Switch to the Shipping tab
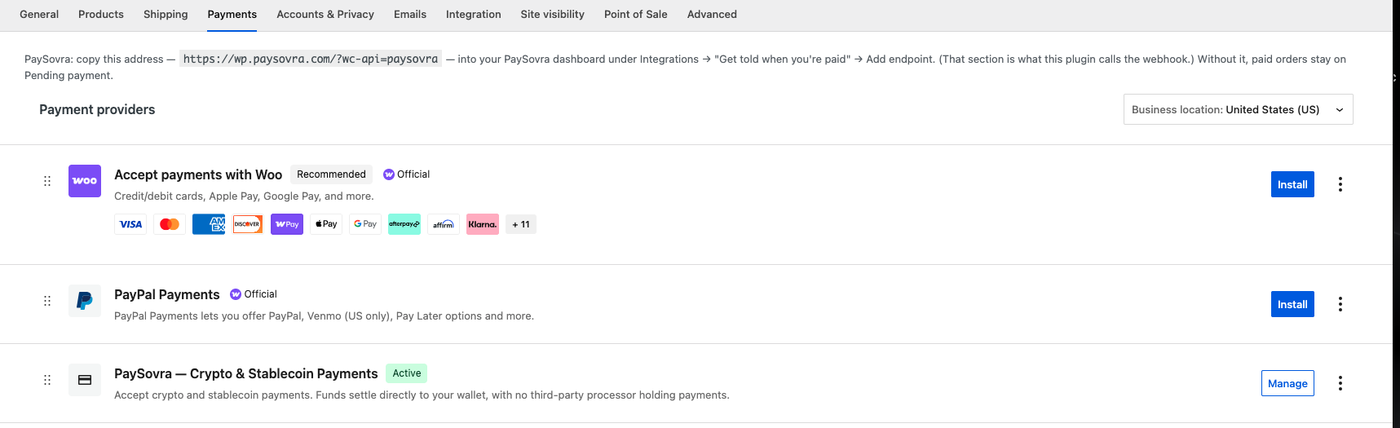Screen dimensions: 1400x428 point(165,14)
